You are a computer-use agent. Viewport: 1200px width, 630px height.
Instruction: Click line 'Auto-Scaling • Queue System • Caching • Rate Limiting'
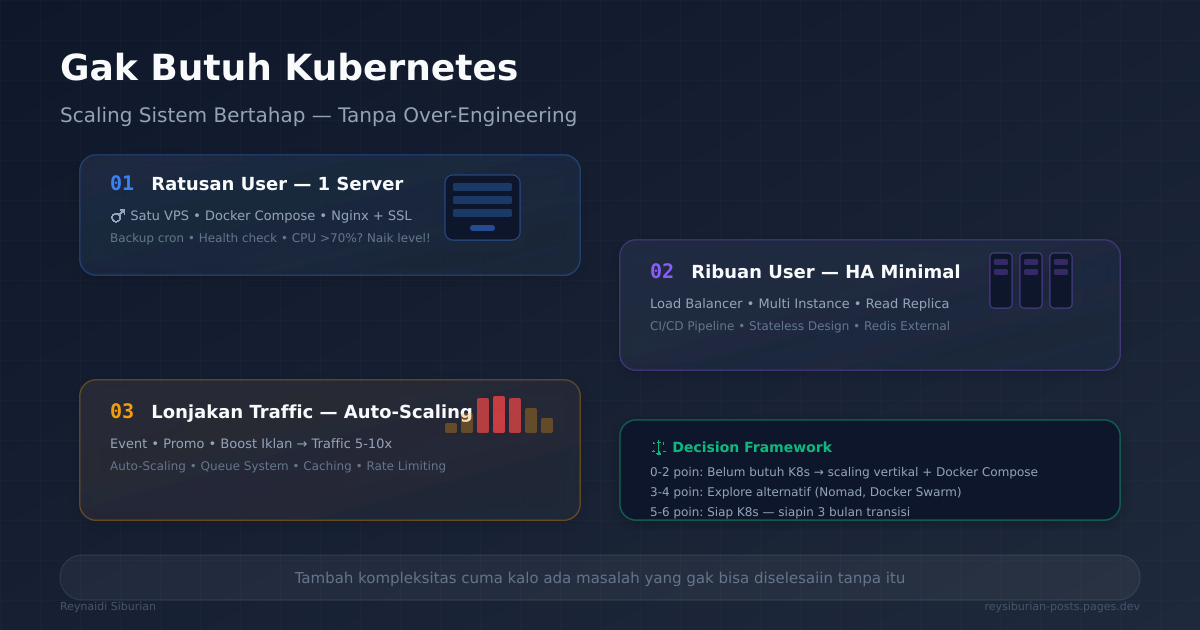click(x=278, y=466)
